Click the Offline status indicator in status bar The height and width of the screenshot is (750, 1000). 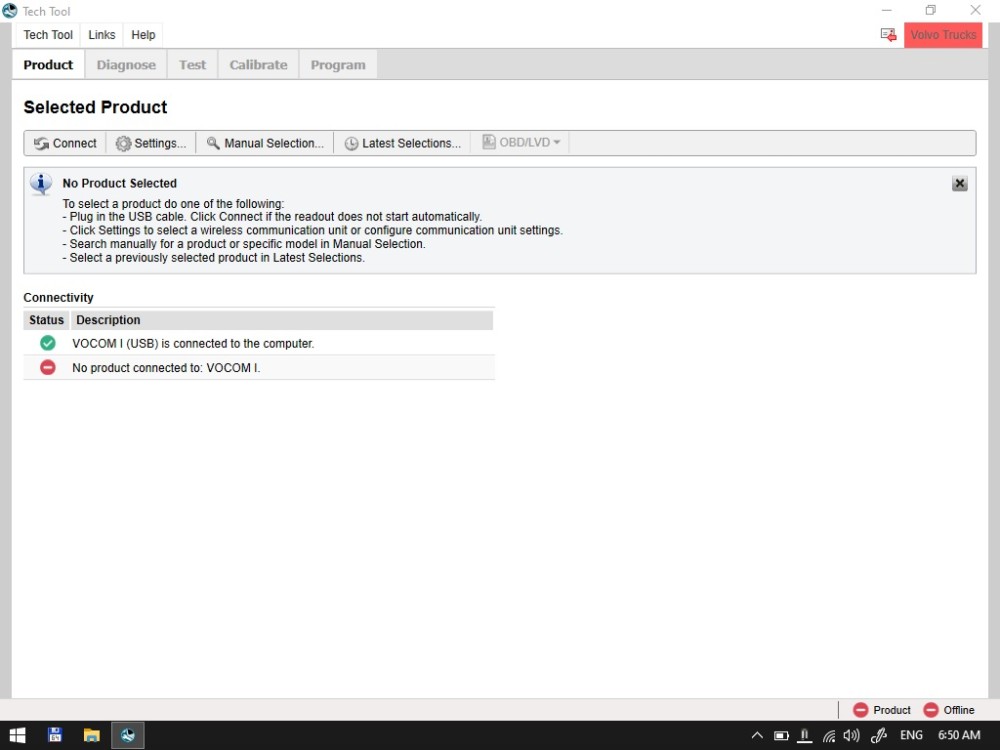(949, 710)
